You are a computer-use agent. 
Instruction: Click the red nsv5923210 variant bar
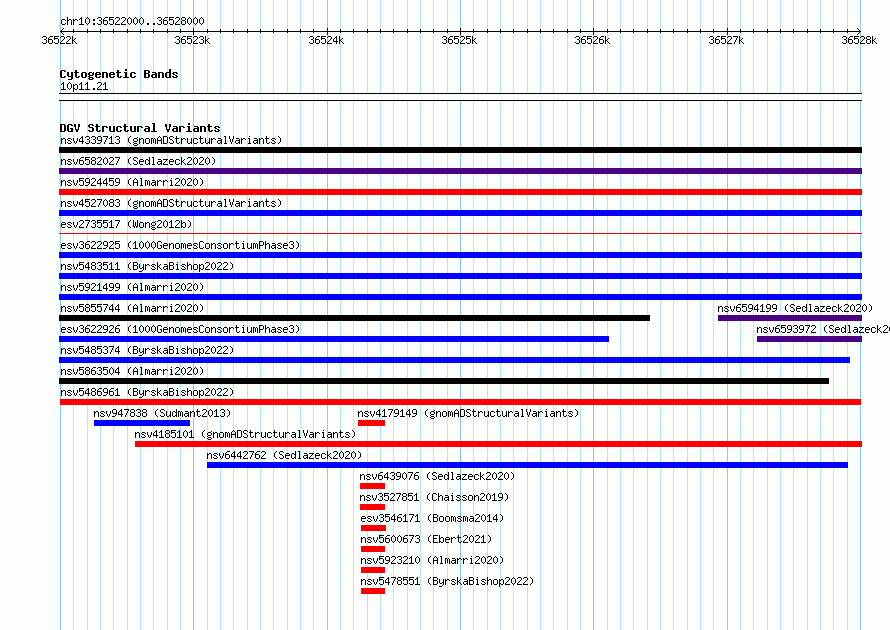click(x=373, y=570)
